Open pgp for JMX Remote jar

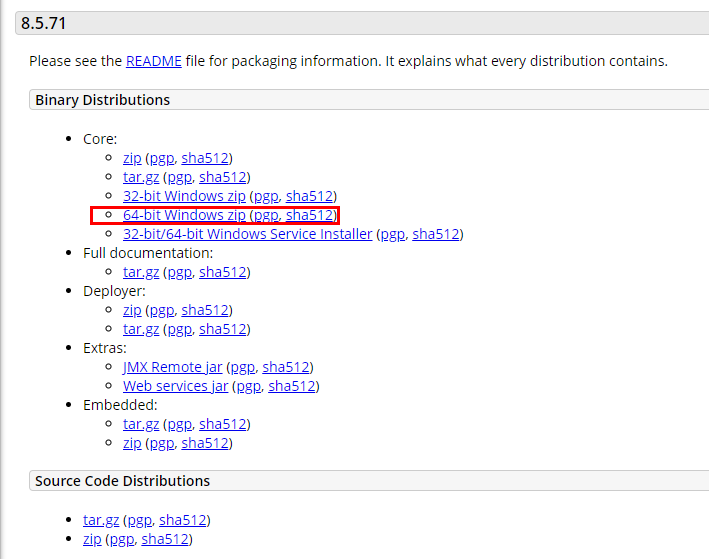tap(243, 367)
